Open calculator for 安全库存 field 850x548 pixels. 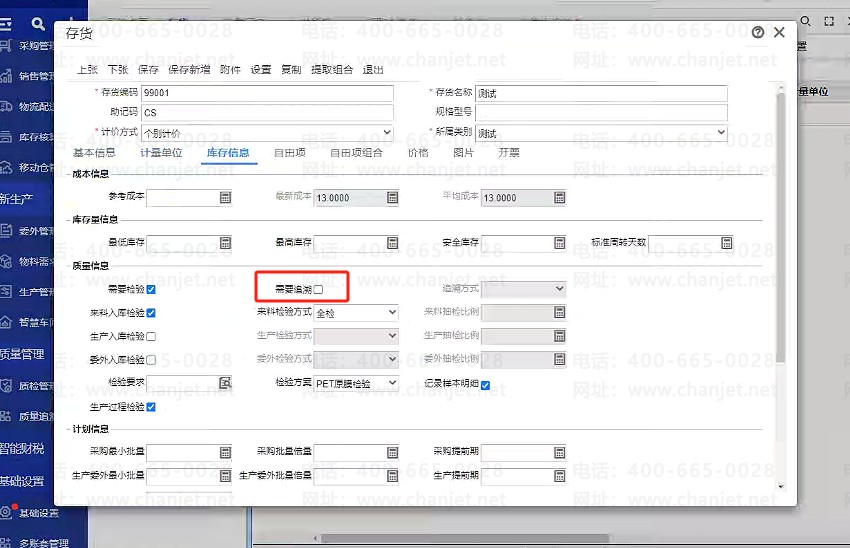click(560, 243)
